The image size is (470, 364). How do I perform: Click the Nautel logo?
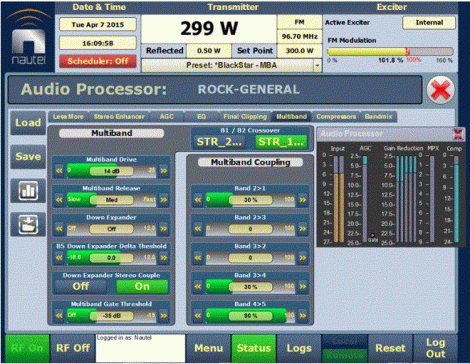[x=28, y=37]
